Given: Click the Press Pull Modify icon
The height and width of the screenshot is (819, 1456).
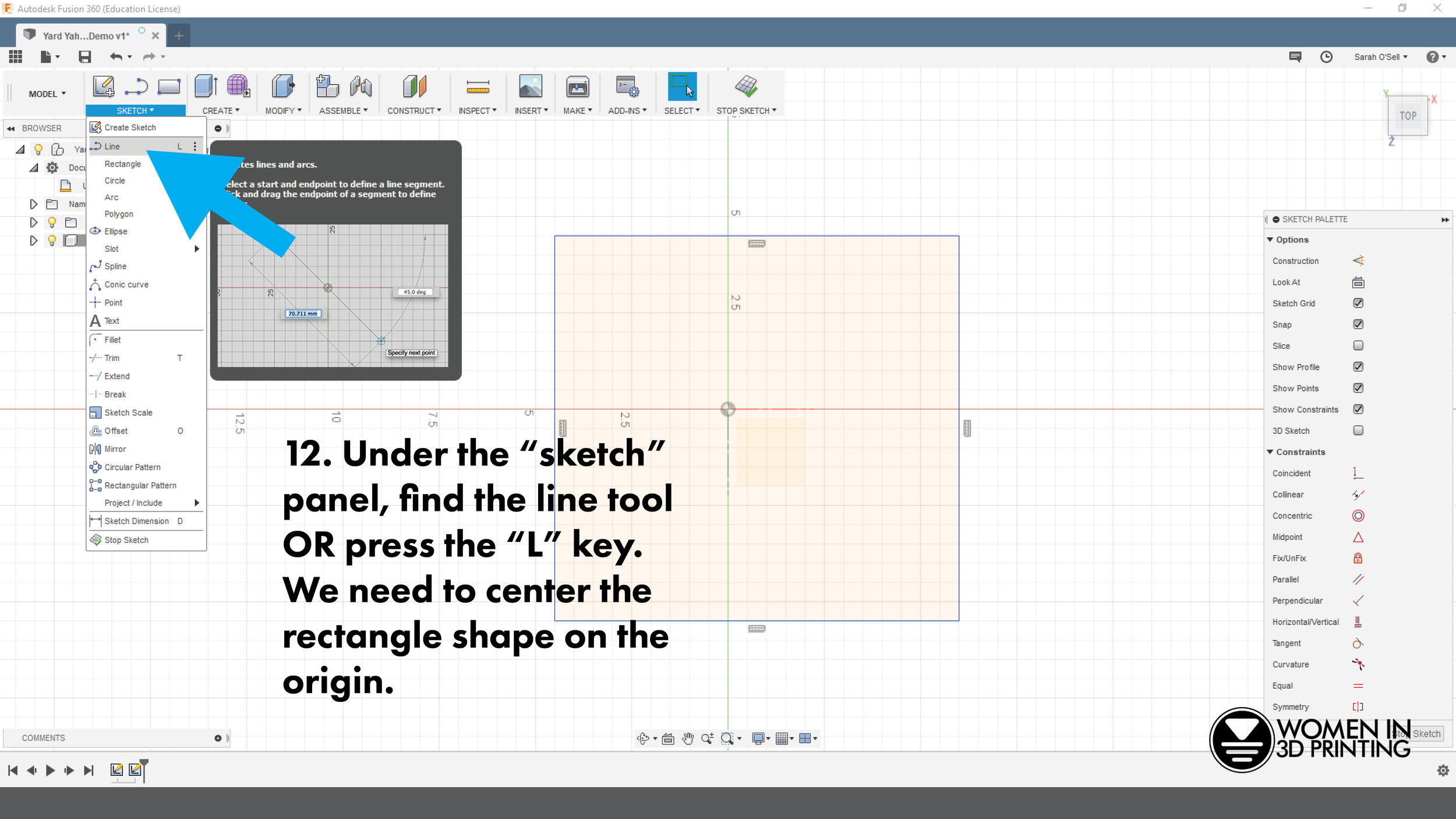Looking at the screenshot, I should tap(283, 86).
